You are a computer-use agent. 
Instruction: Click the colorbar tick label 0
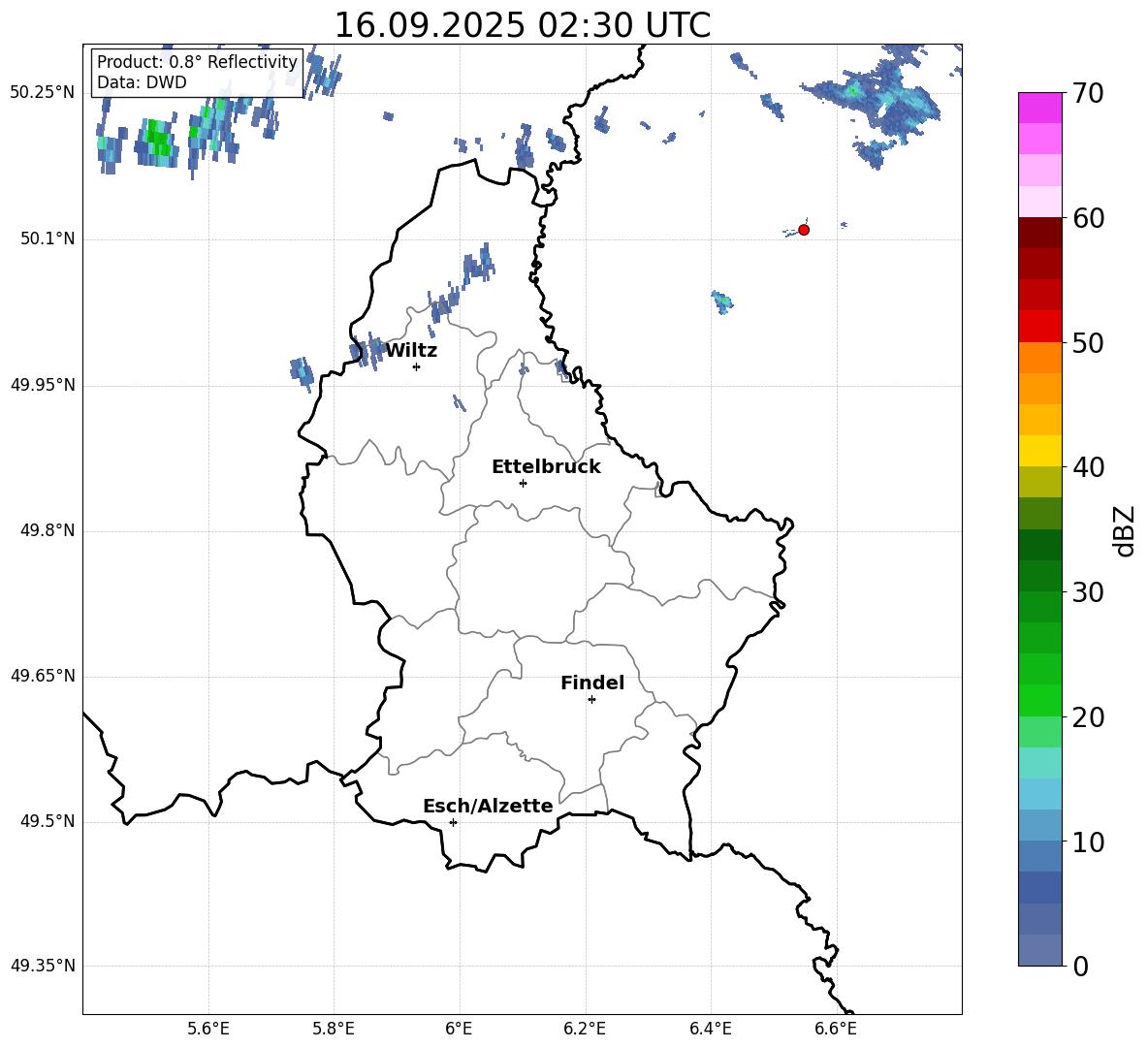(1080, 967)
